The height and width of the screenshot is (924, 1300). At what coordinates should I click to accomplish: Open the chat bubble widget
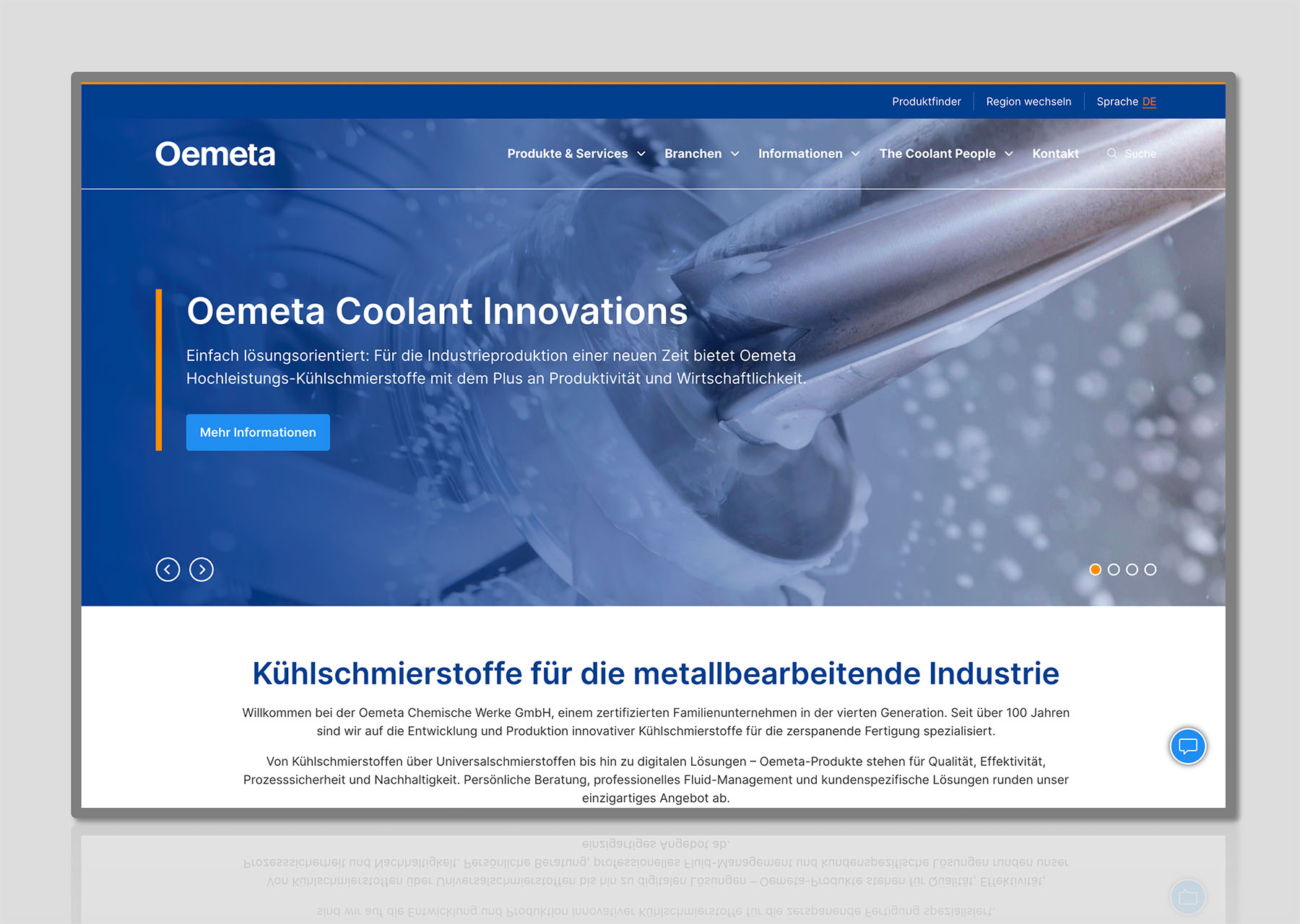pos(1187,746)
